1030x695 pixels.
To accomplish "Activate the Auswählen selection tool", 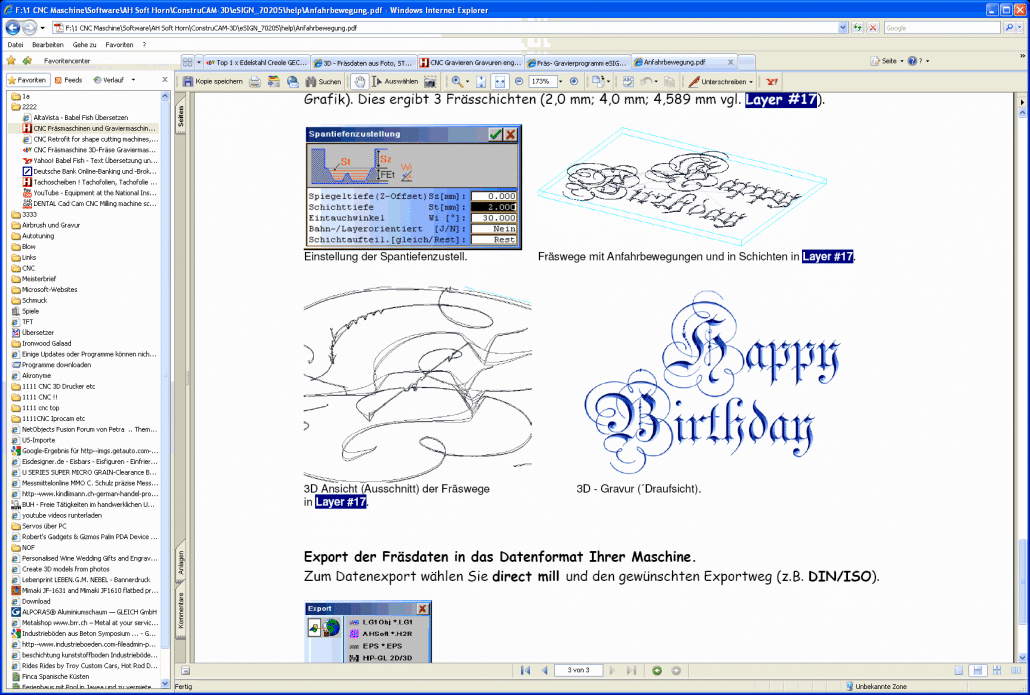I will [390, 82].
